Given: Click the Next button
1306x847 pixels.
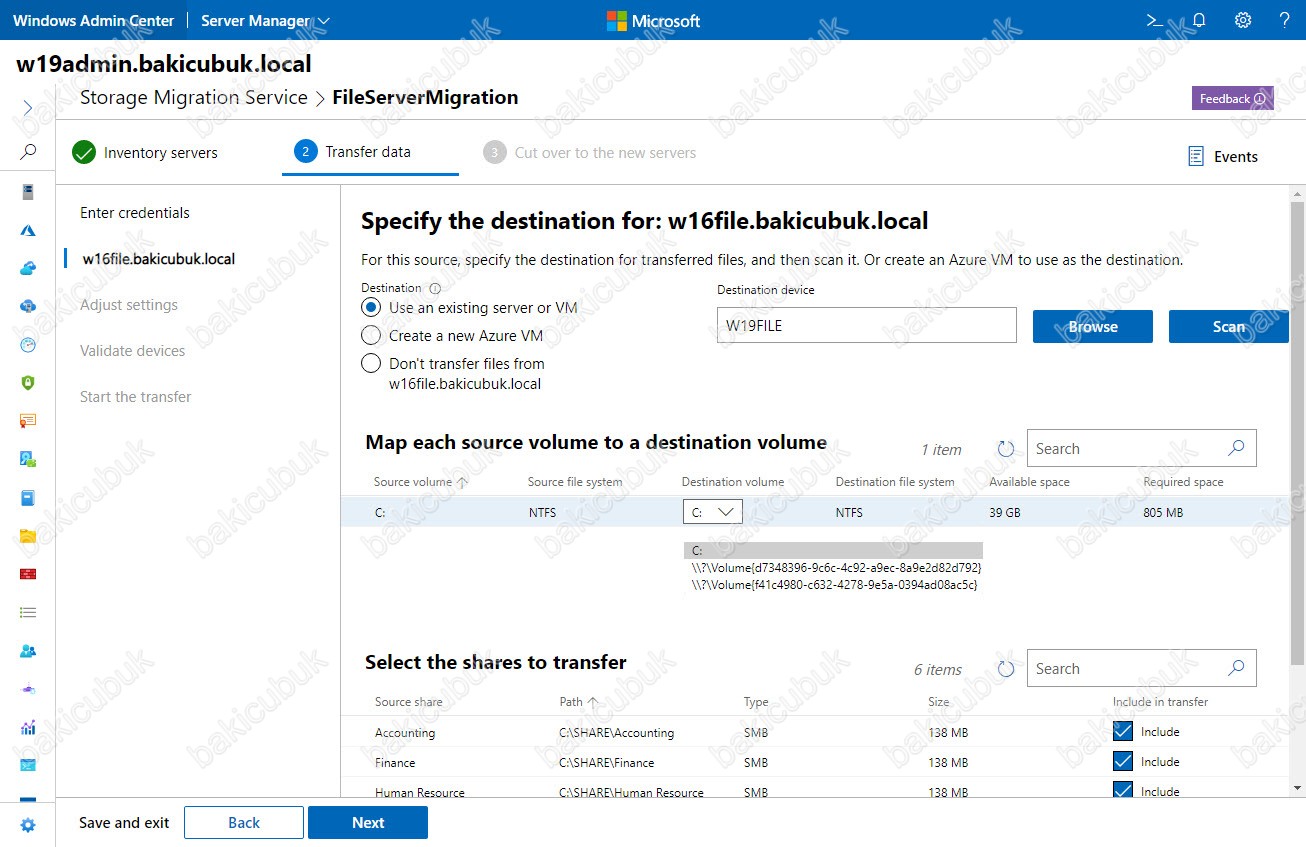Looking at the screenshot, I should (368, 823).
